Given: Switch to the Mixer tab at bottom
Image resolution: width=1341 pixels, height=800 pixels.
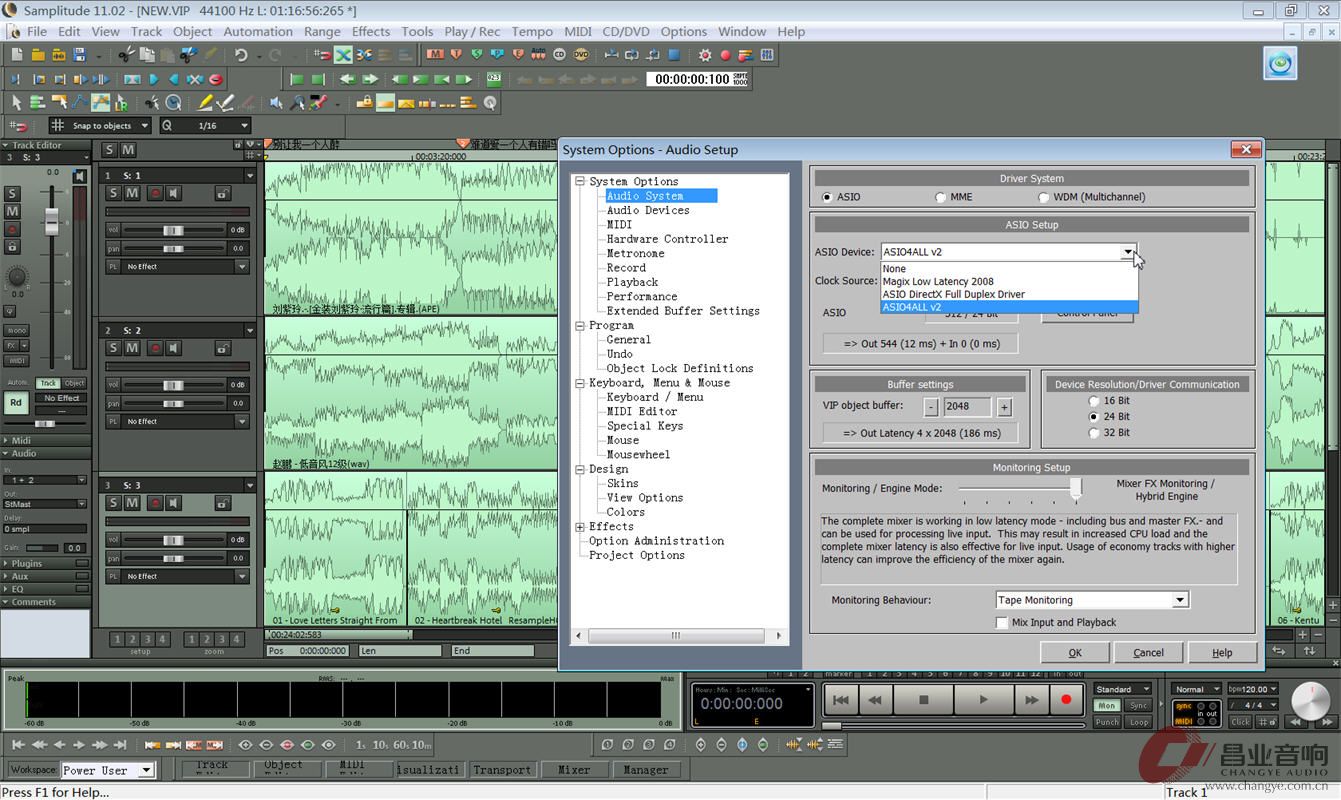Looking at the screenshot, I should pyautogui.click(x=574, y=770).
